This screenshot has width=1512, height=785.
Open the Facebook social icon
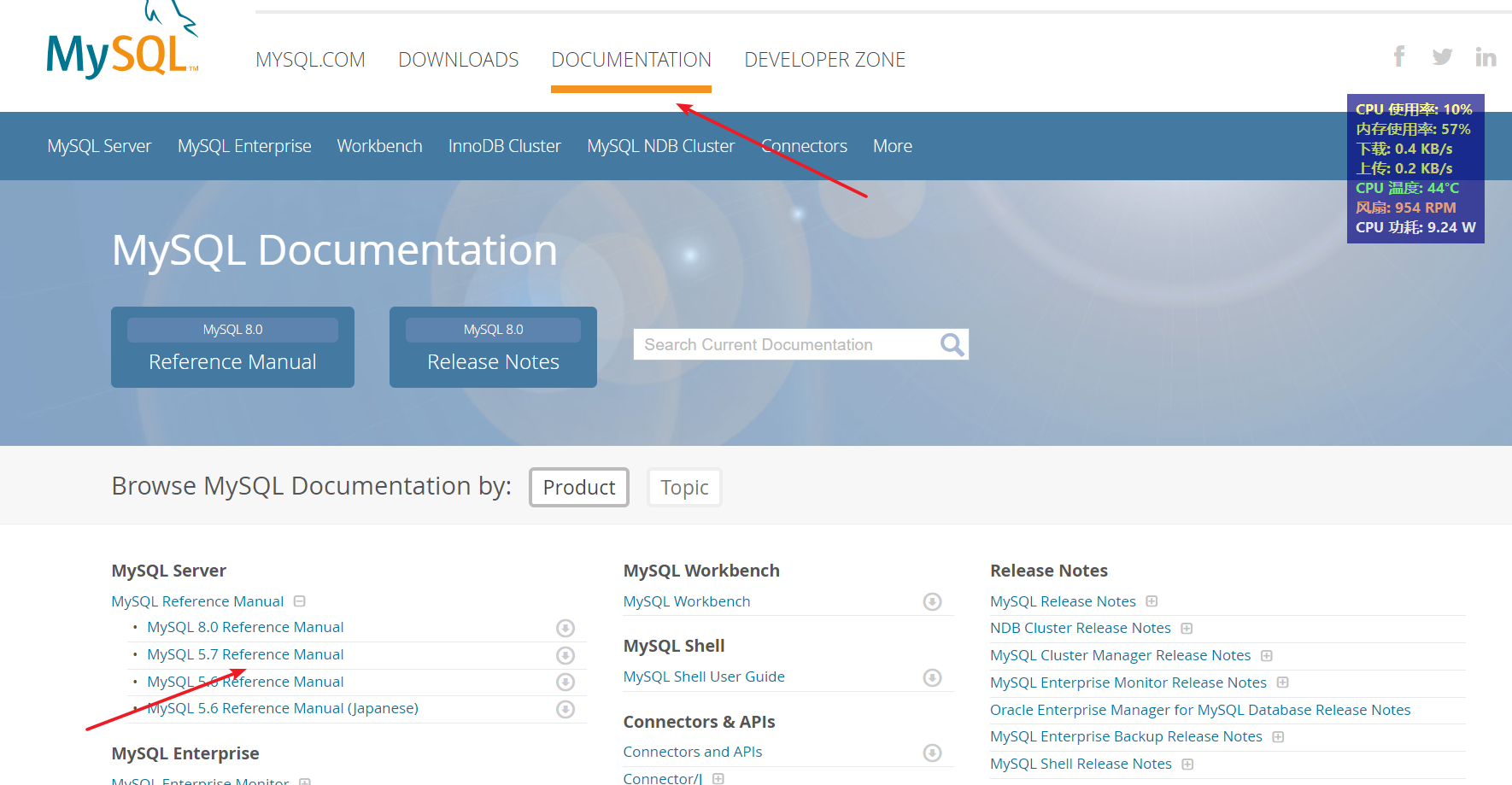tap(1399, 56)
